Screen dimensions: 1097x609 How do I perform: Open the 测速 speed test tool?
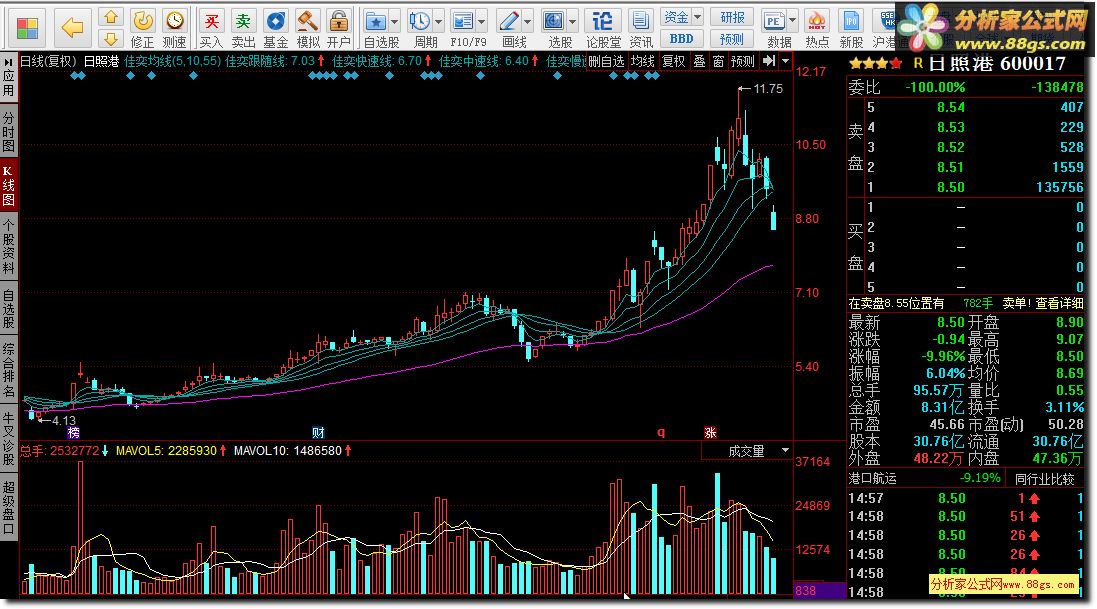[174, 29]
